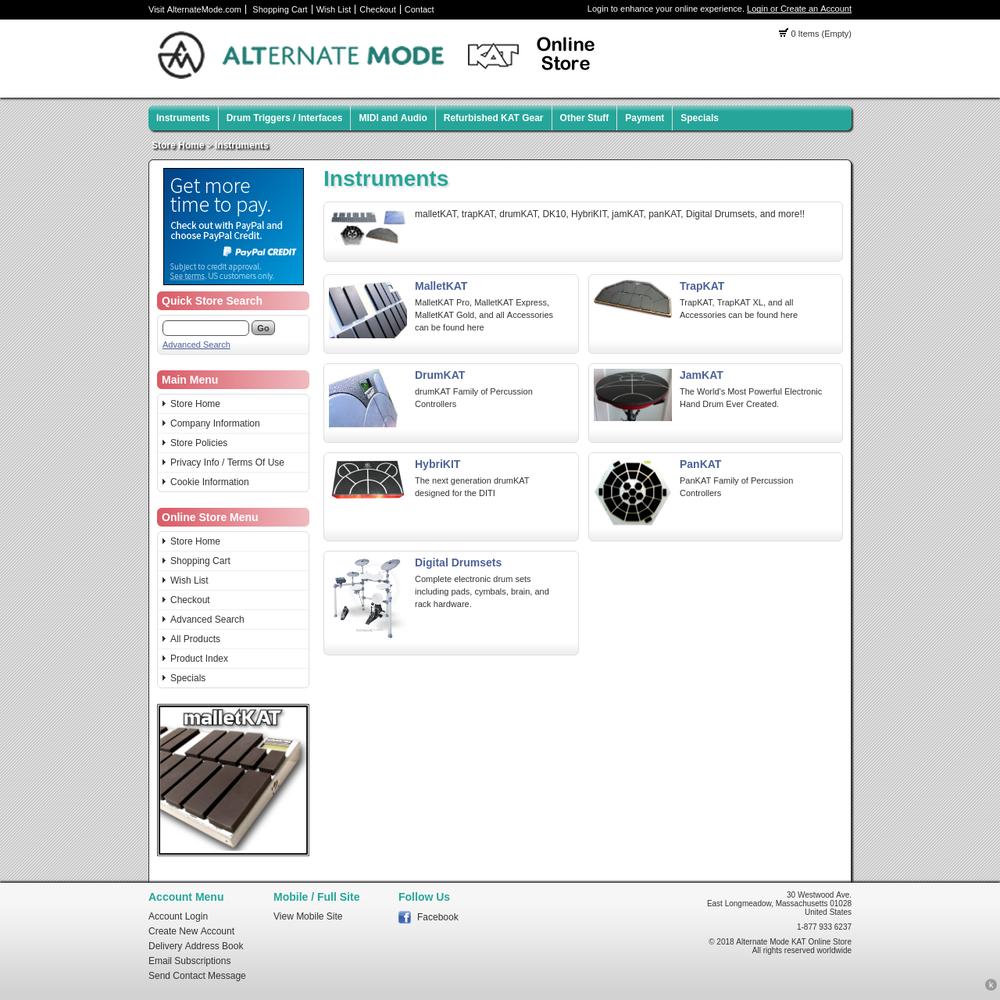Image resolution: width=1000 pixels, height=1000 pixels.
Task: Open Shopping Cart from the top bar
Action: click(280, 10)
